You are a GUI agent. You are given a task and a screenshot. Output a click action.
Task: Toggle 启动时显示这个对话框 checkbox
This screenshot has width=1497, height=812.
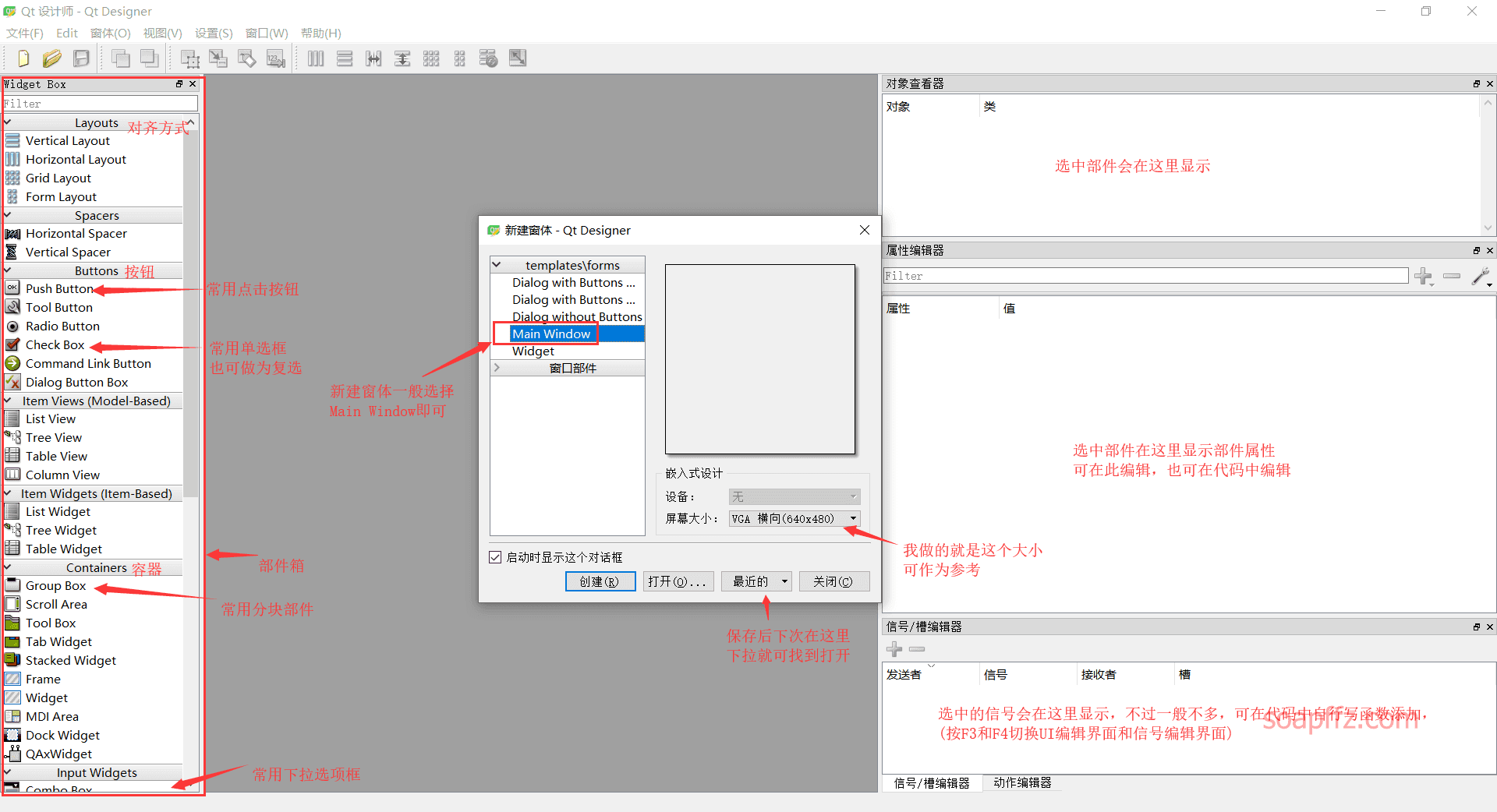click(495, 557)
